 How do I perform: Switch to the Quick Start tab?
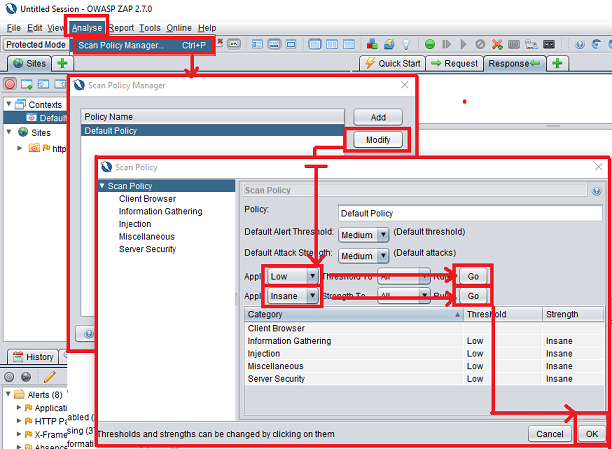pyautogui.click(x=392, y=63)
